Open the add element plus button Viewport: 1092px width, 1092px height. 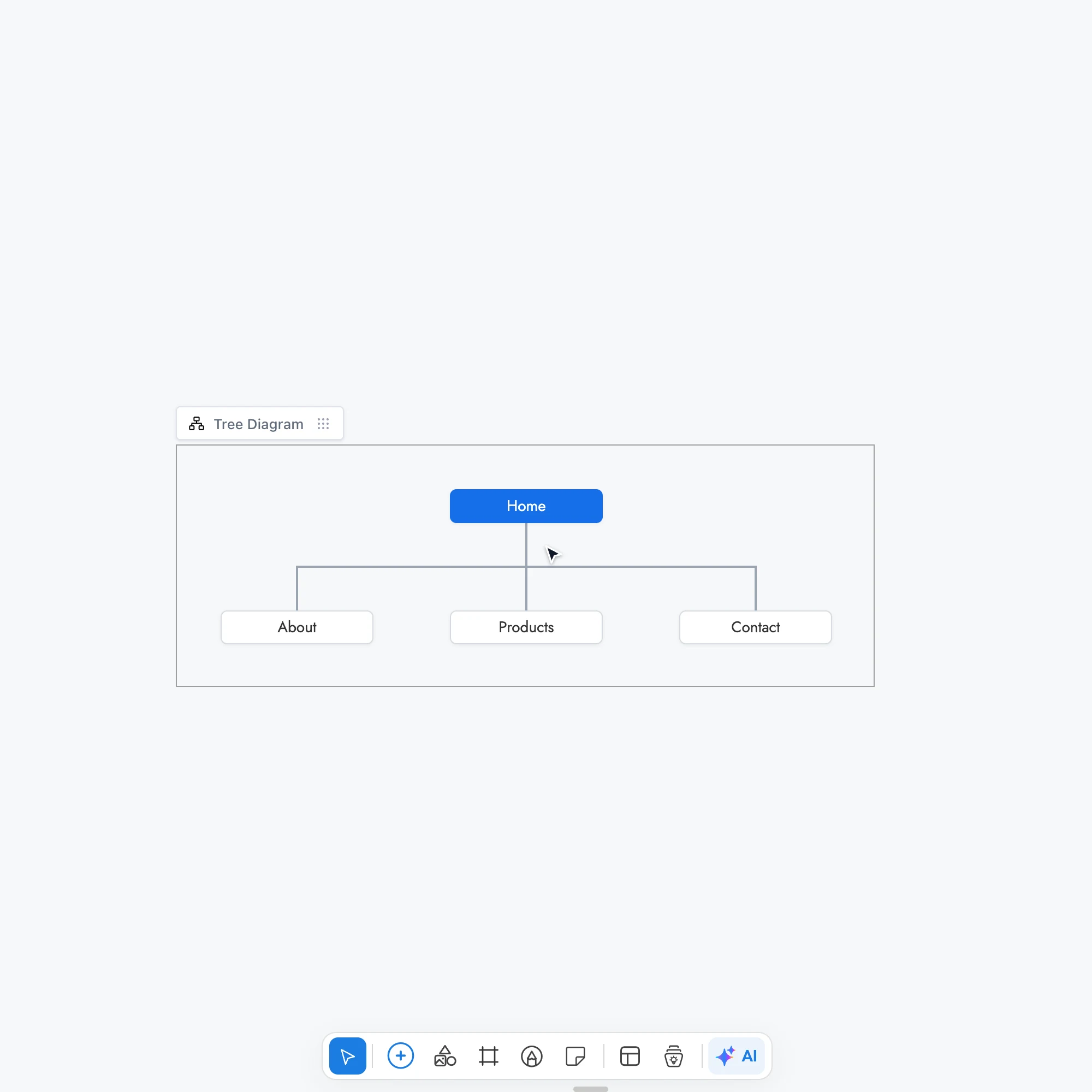tap(400, 1056)
